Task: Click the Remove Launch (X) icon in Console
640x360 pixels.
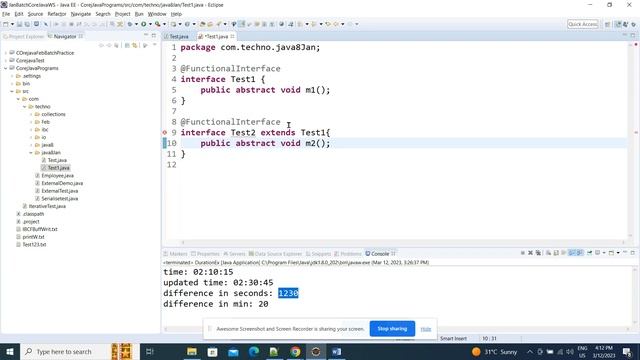Action: (530, 253)
